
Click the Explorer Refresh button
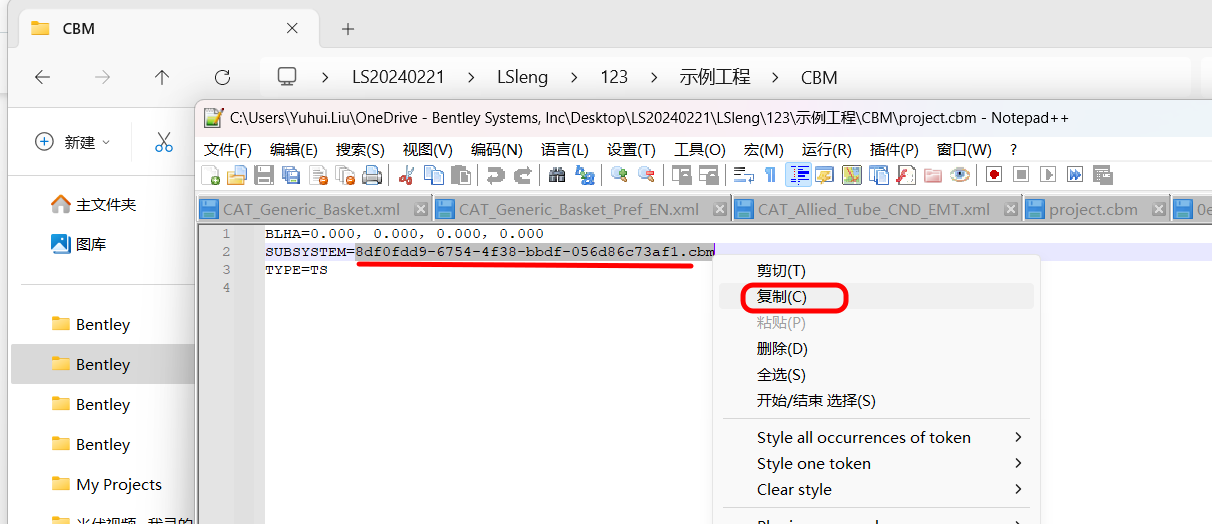[x=222, y=77]
